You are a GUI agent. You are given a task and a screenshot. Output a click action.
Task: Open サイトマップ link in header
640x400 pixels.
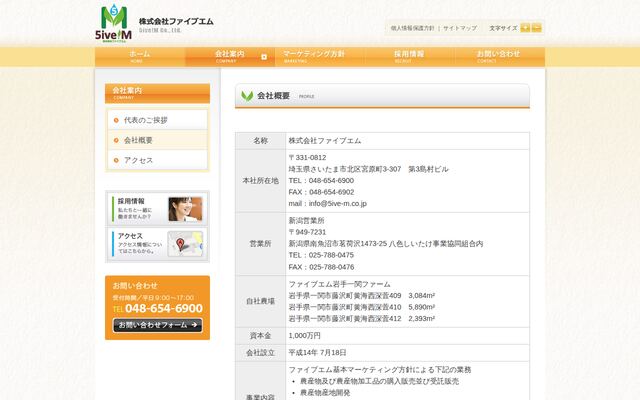(x=460, y=28)
